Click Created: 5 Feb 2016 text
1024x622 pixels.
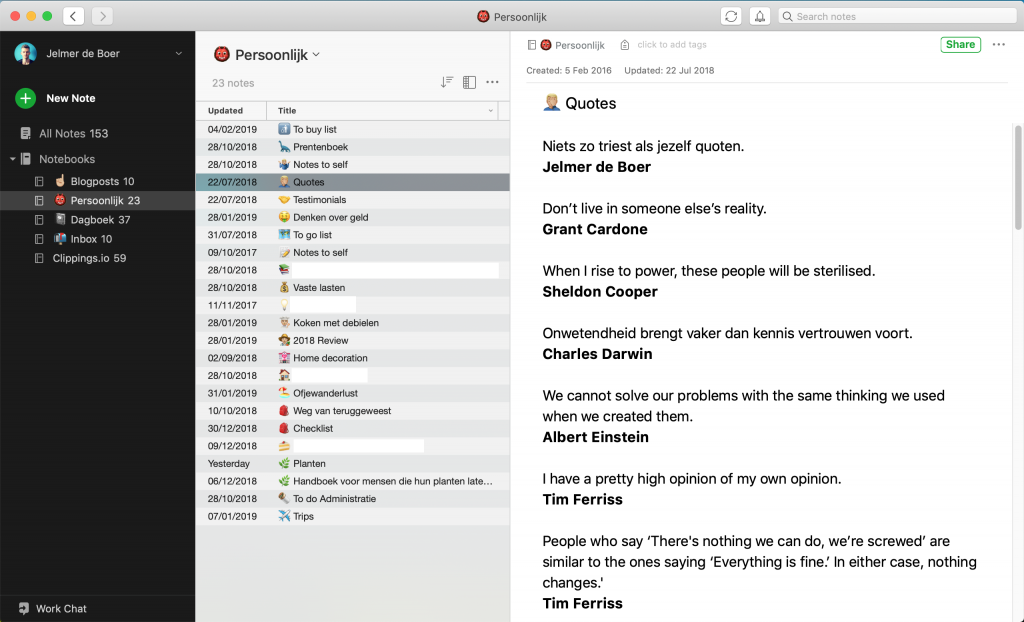pos(569,71)
